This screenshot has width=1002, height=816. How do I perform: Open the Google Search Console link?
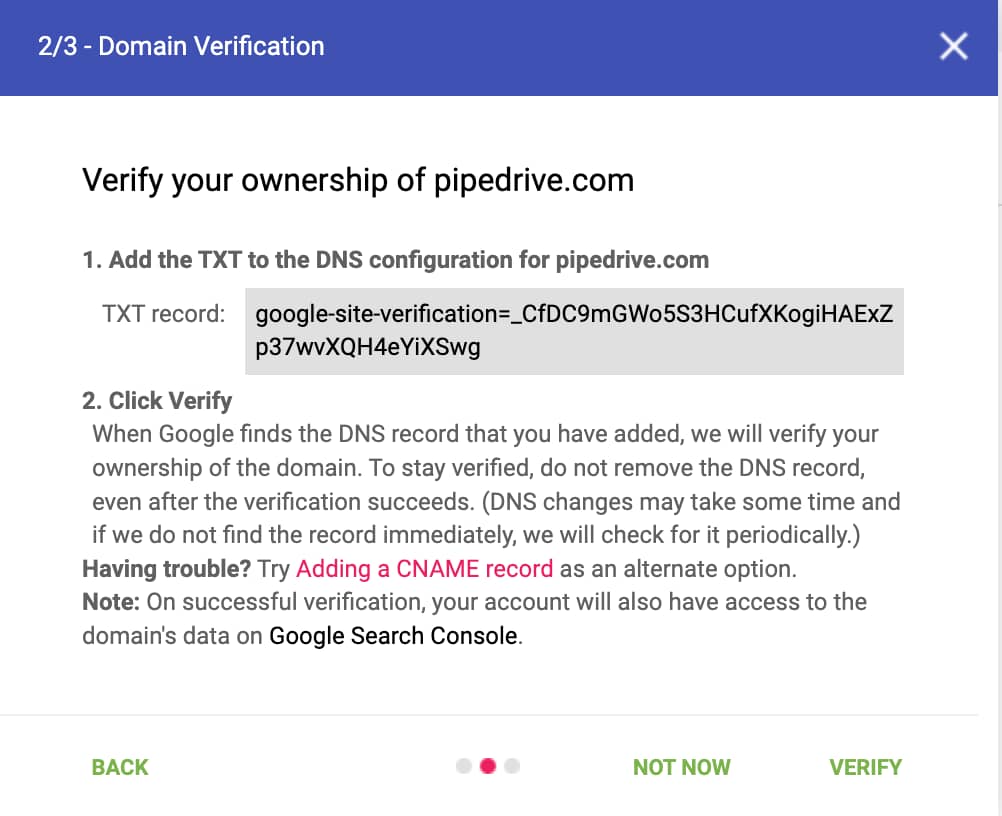(393, 636)
